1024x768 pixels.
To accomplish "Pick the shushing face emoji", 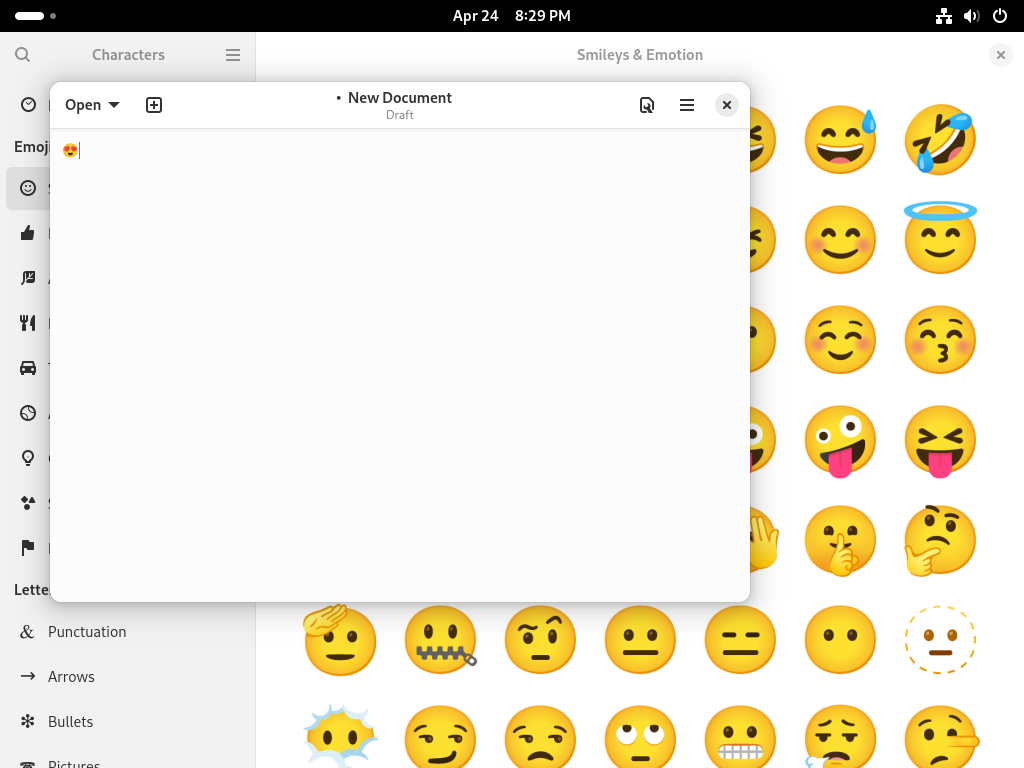I will click(x=840, y=540).
